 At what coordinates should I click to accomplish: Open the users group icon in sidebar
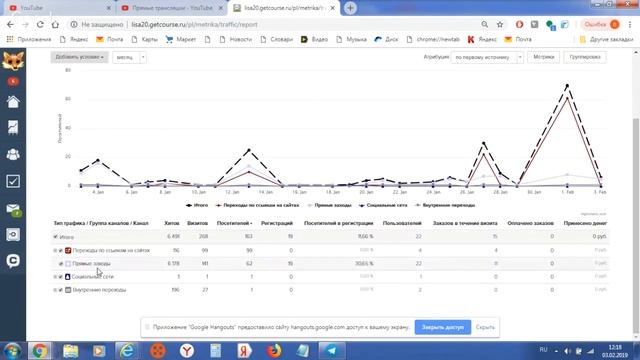coord(13,154)
